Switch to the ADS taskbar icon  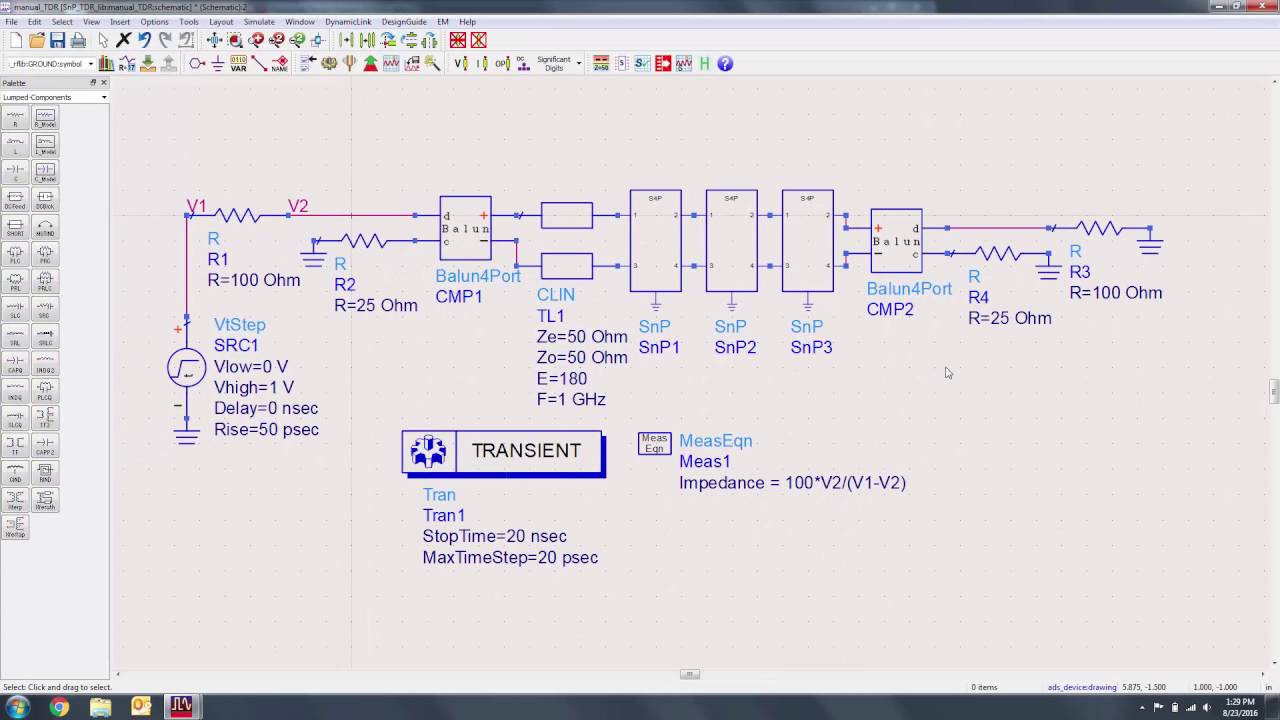point(181,707)
